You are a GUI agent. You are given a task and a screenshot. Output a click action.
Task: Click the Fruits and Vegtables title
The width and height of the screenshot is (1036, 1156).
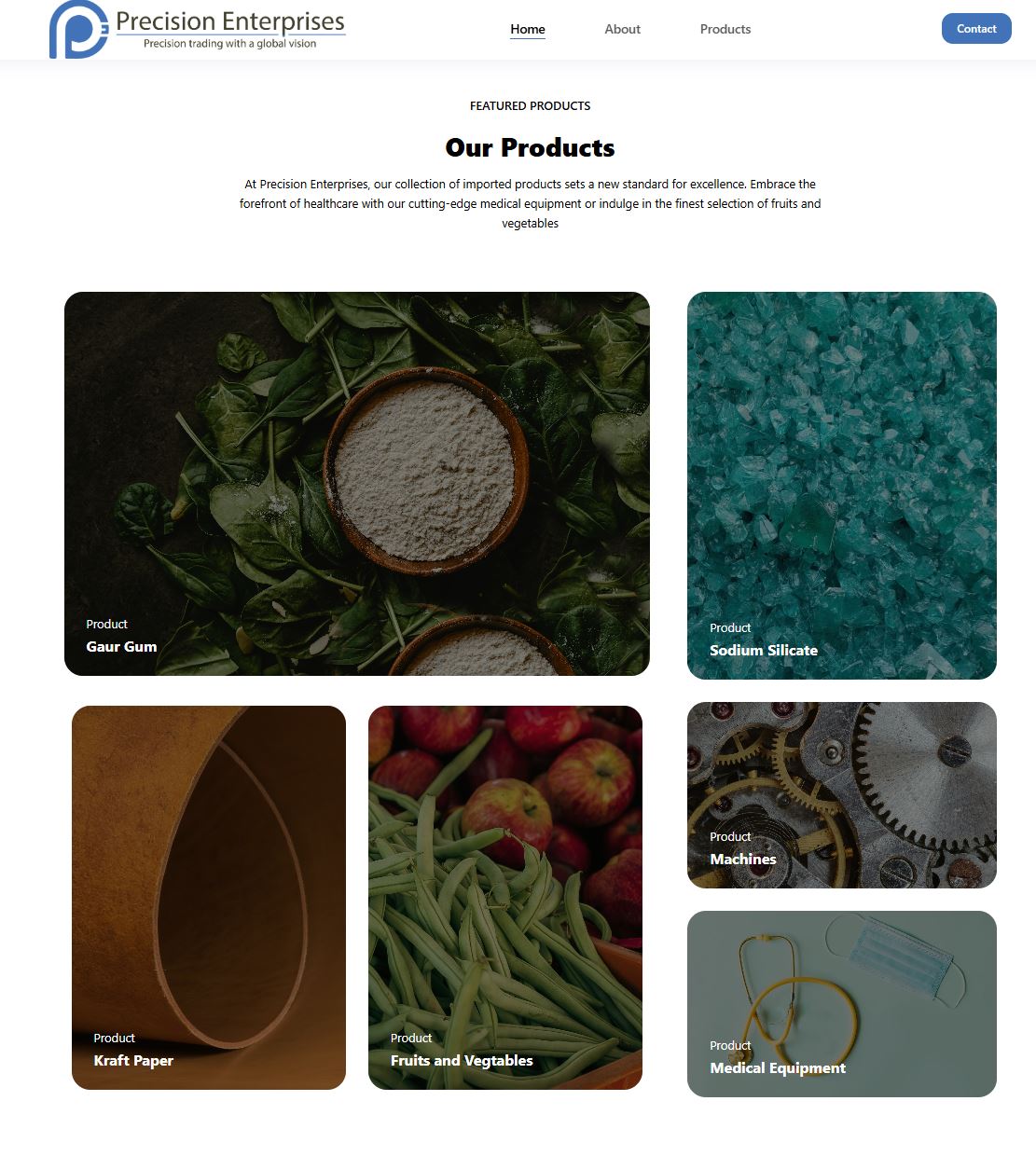point(462,1061)
